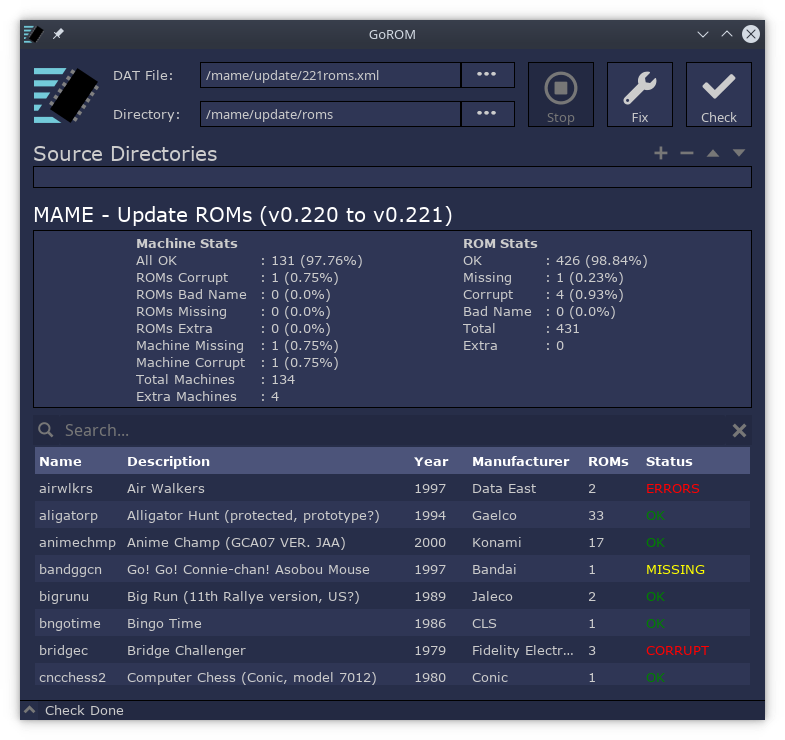Browse for Directory with ellipsis button
The width and height of the screenshot is (785, 740).
487,114
